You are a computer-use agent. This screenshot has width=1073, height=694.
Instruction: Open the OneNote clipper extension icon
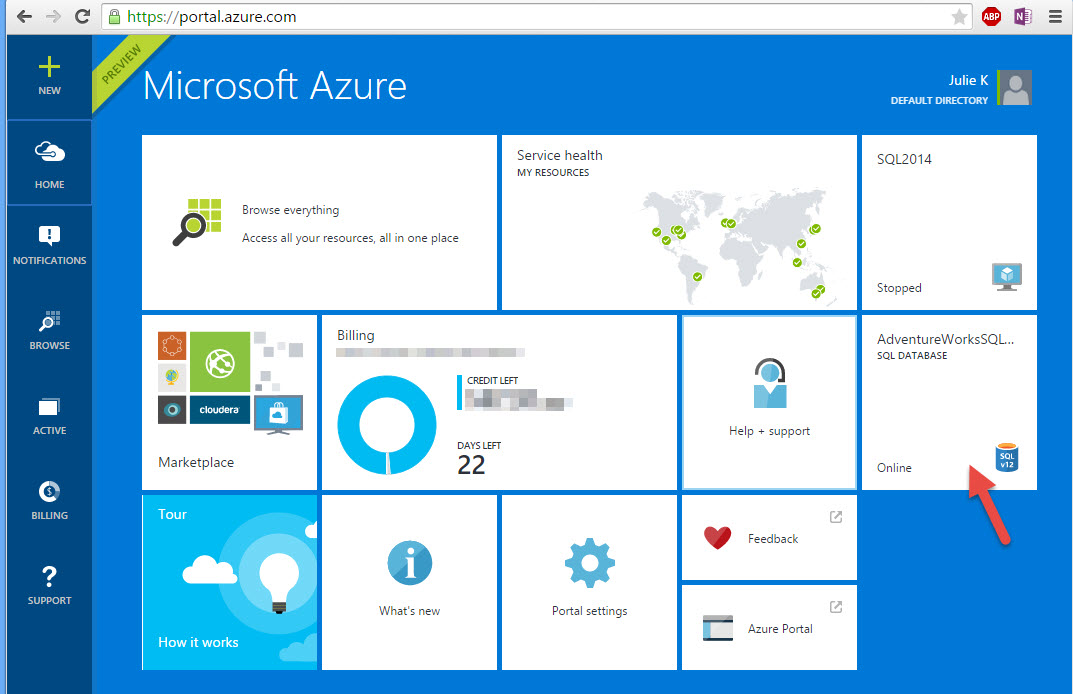1022,16
